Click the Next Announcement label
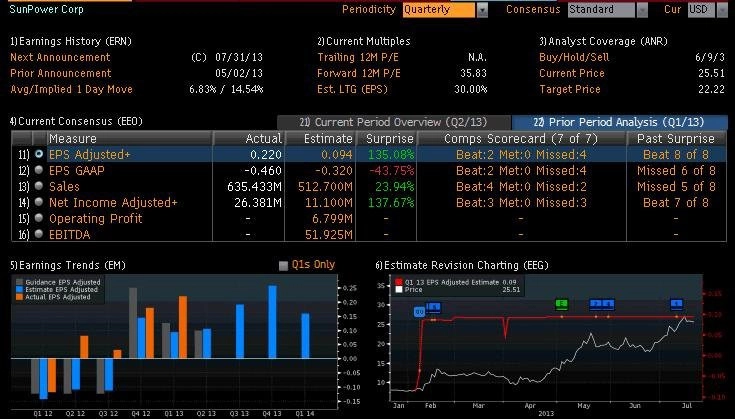This screenshot has height=419, width=735. click(x=60, y=57)
